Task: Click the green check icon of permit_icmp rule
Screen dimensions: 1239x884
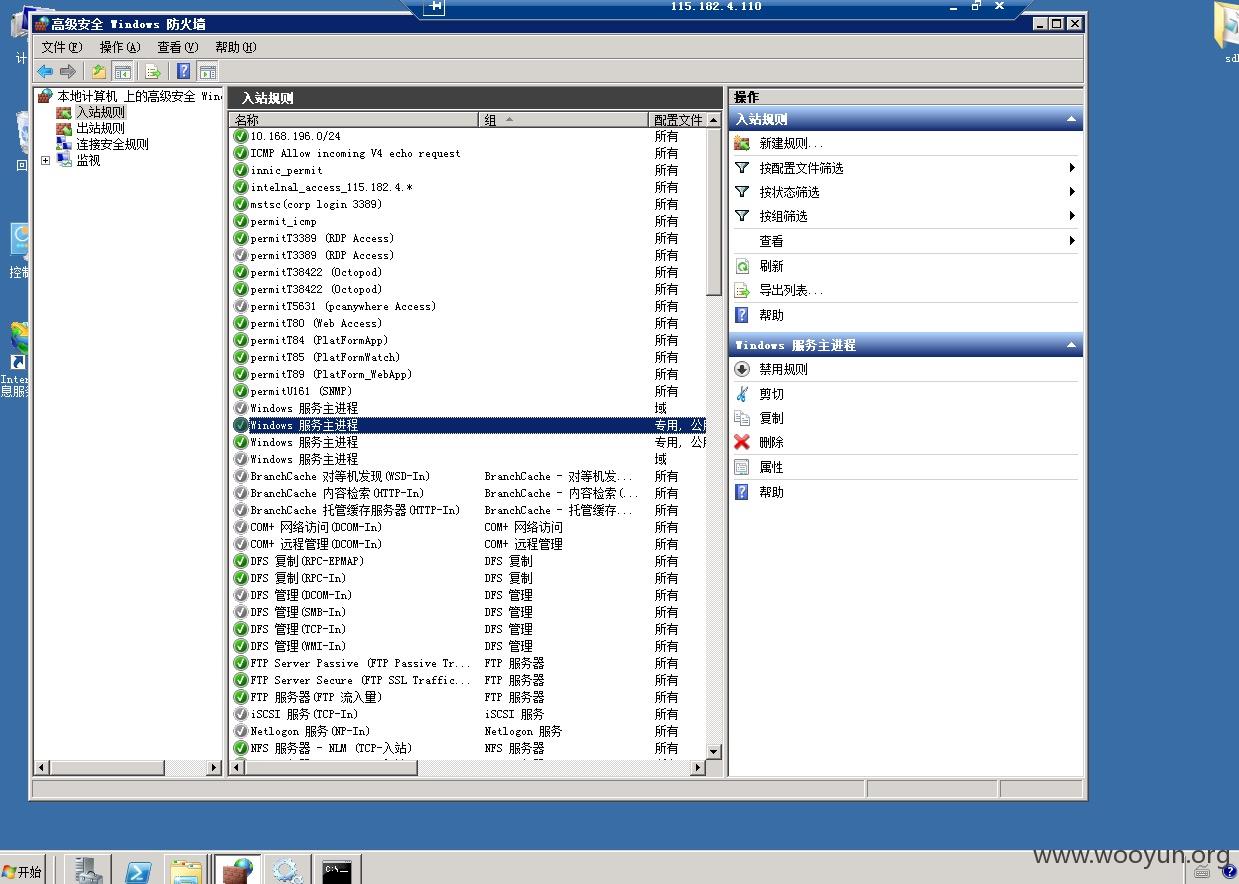Action: point(240,221)
